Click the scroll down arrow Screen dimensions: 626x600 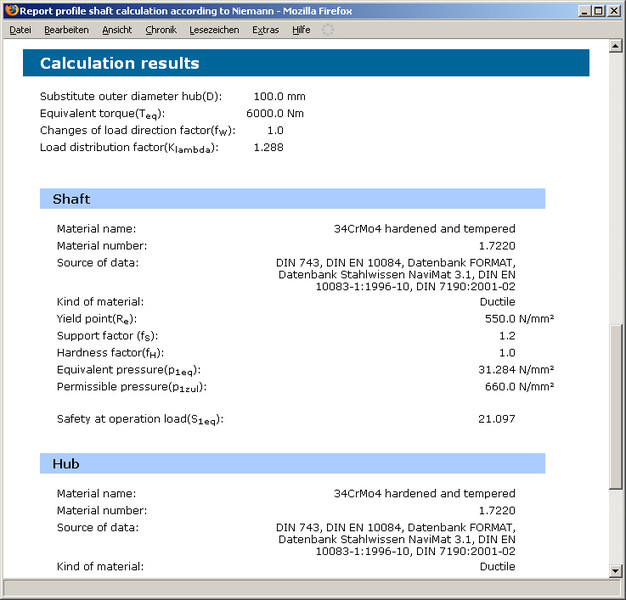pos(615,570)
